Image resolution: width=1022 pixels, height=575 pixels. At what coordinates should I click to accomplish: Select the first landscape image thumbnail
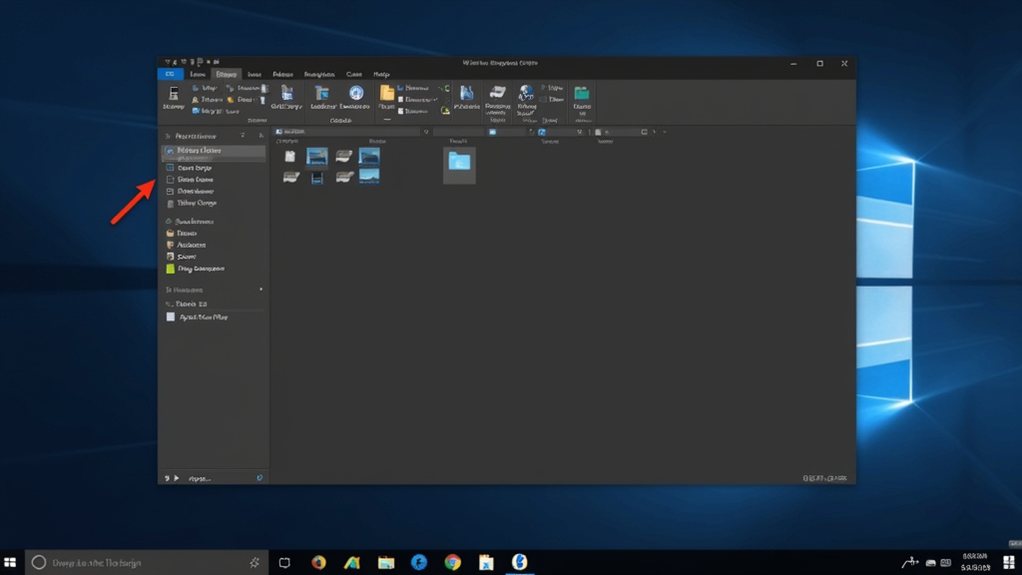point(317,156)
